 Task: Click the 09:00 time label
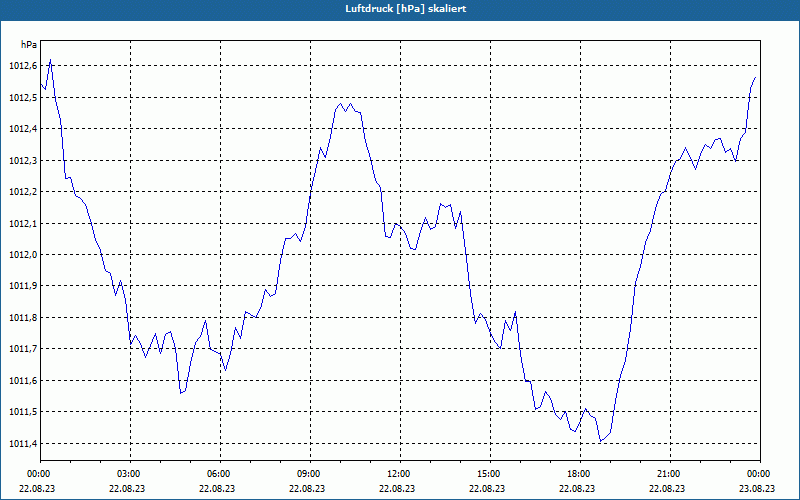310,474
